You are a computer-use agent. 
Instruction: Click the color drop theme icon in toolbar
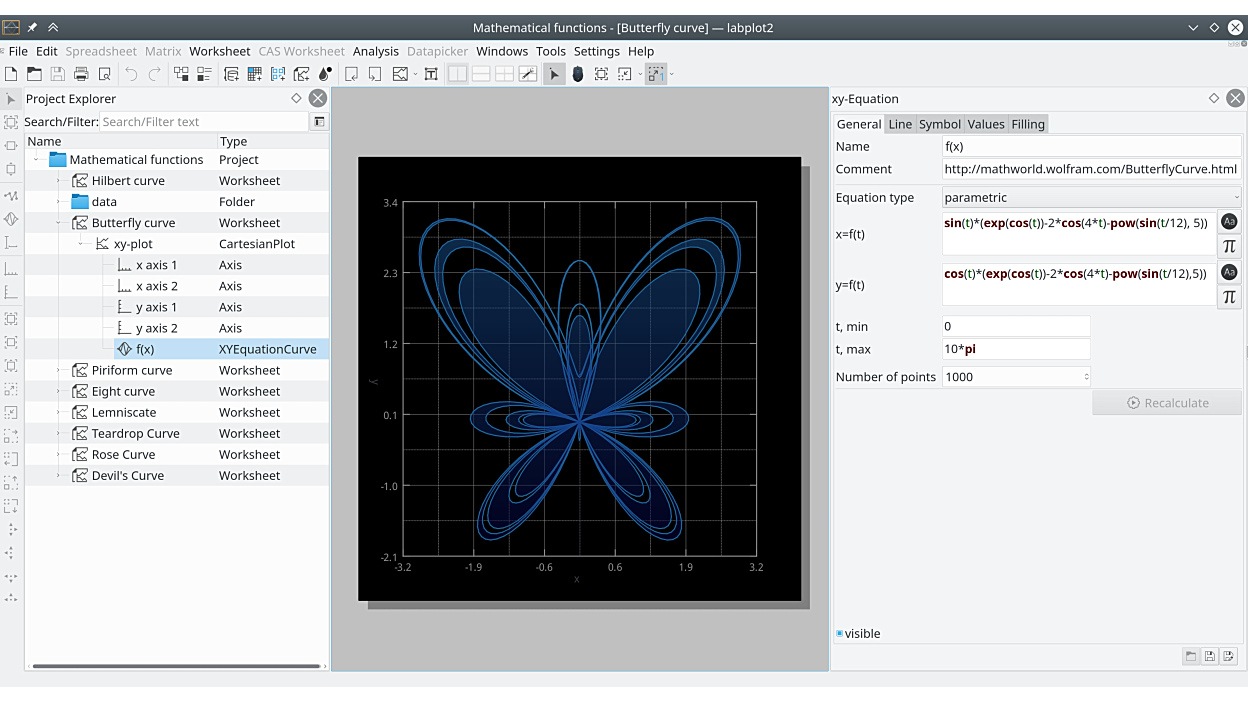coord(325,74)
